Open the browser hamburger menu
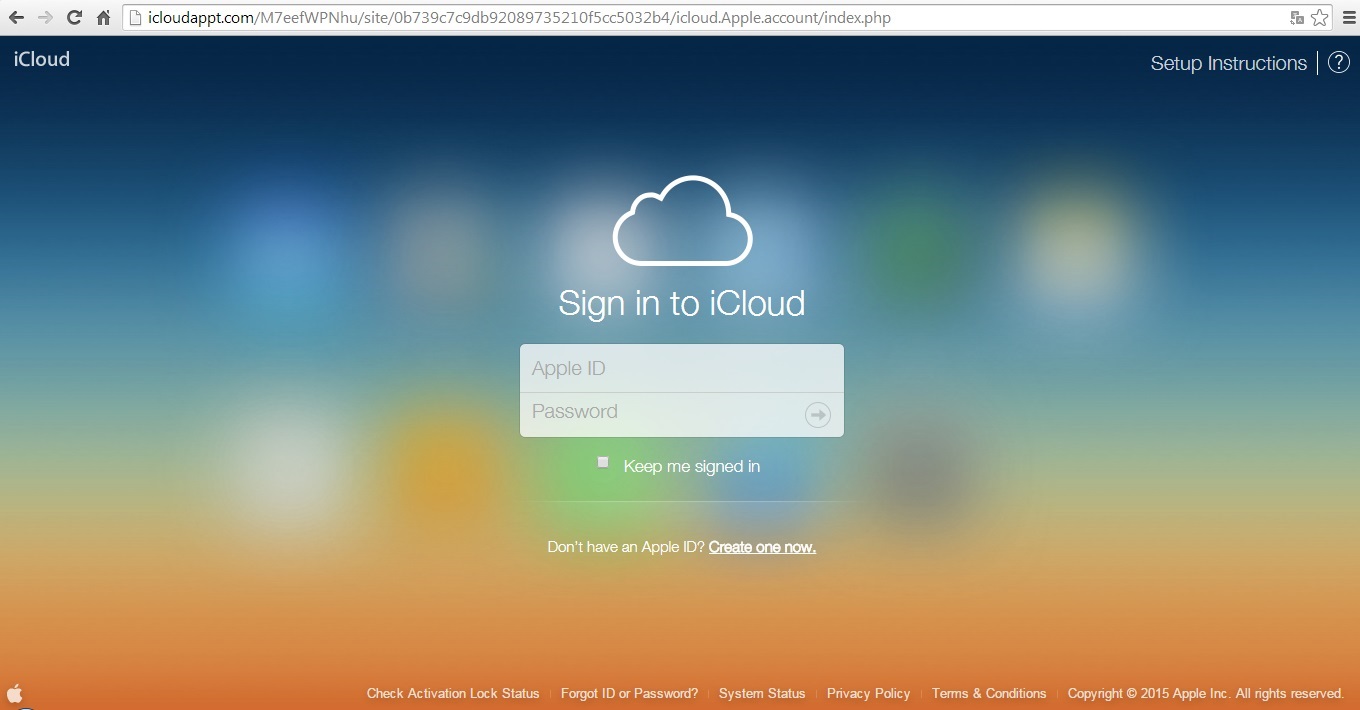This screenshot has height=710, width=1360. [1349, 18]
